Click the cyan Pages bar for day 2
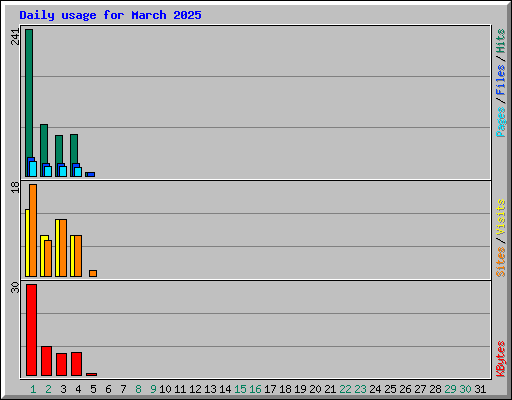 point(48,171)
